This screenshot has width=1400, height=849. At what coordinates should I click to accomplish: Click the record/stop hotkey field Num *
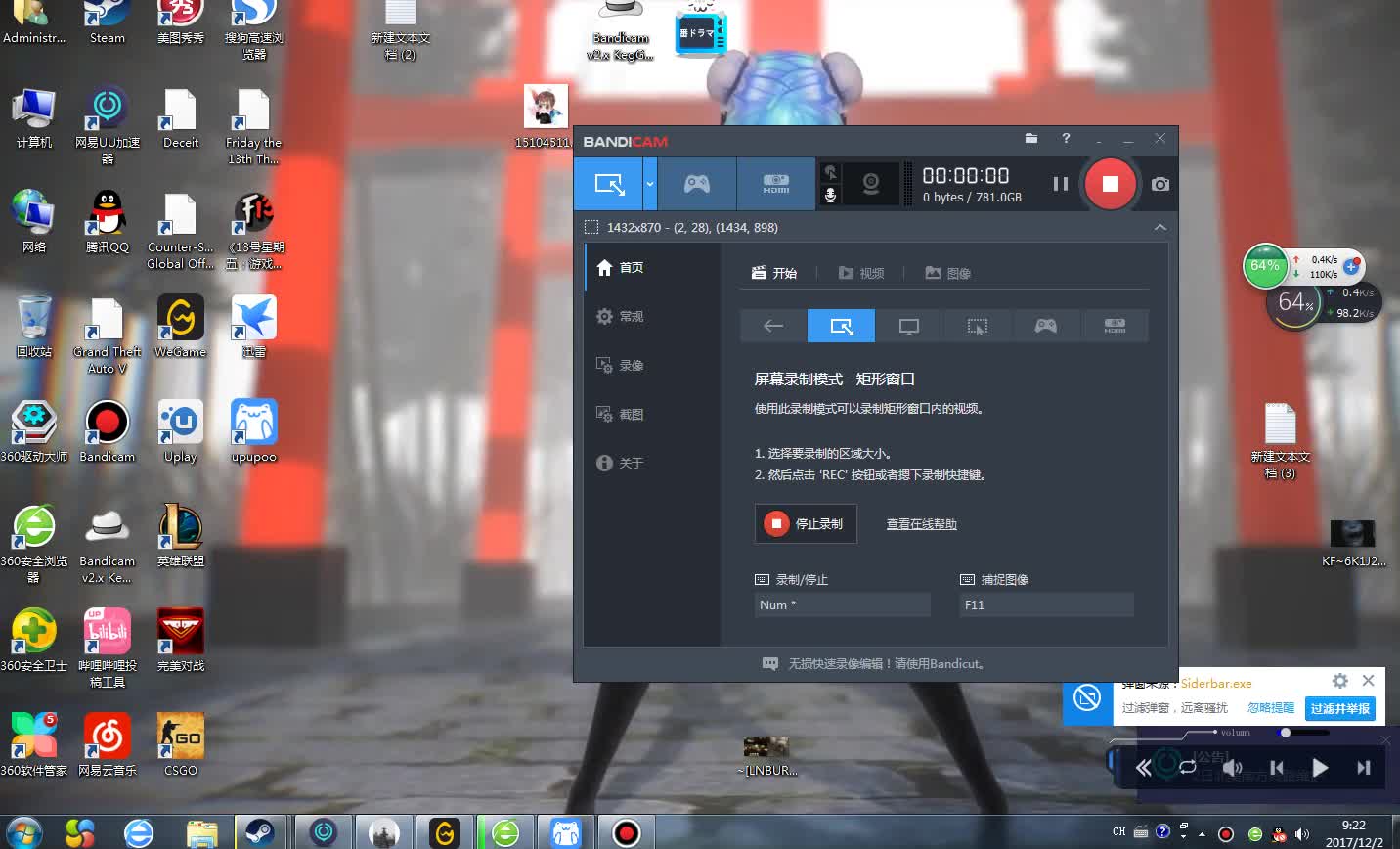coord(842,604)
